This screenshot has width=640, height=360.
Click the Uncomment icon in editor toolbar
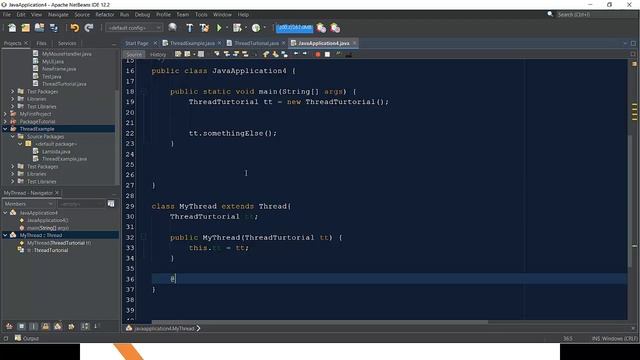[x=348, y=54]
